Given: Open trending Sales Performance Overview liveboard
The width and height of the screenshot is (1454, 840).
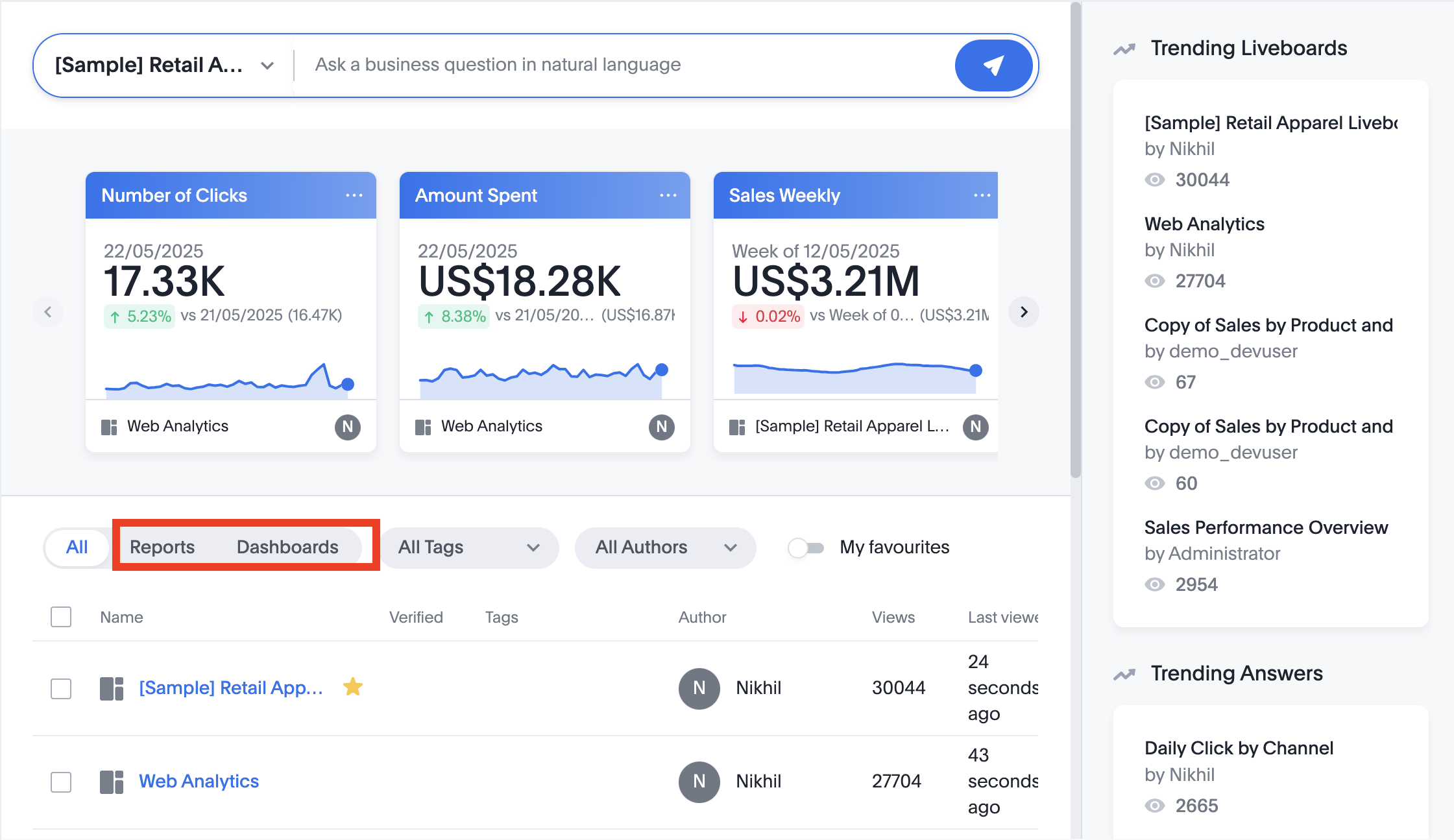Looking at the screenshot, I should point(1265,527).
